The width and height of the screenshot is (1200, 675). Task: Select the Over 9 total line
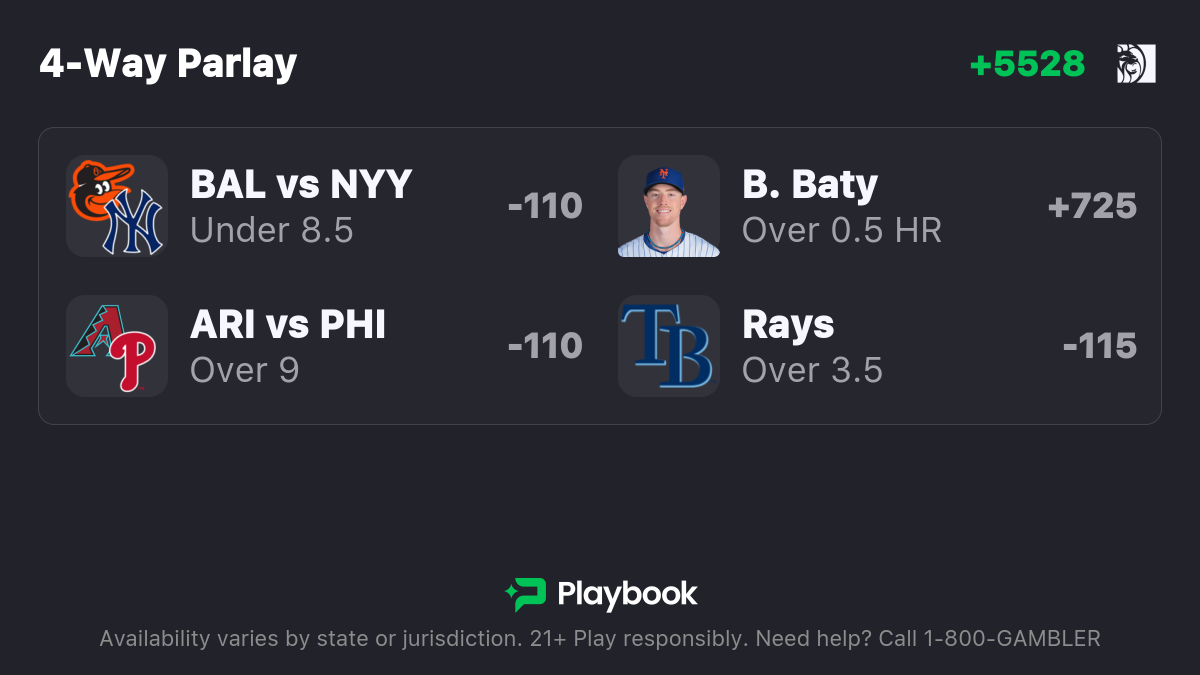[244, 370]
